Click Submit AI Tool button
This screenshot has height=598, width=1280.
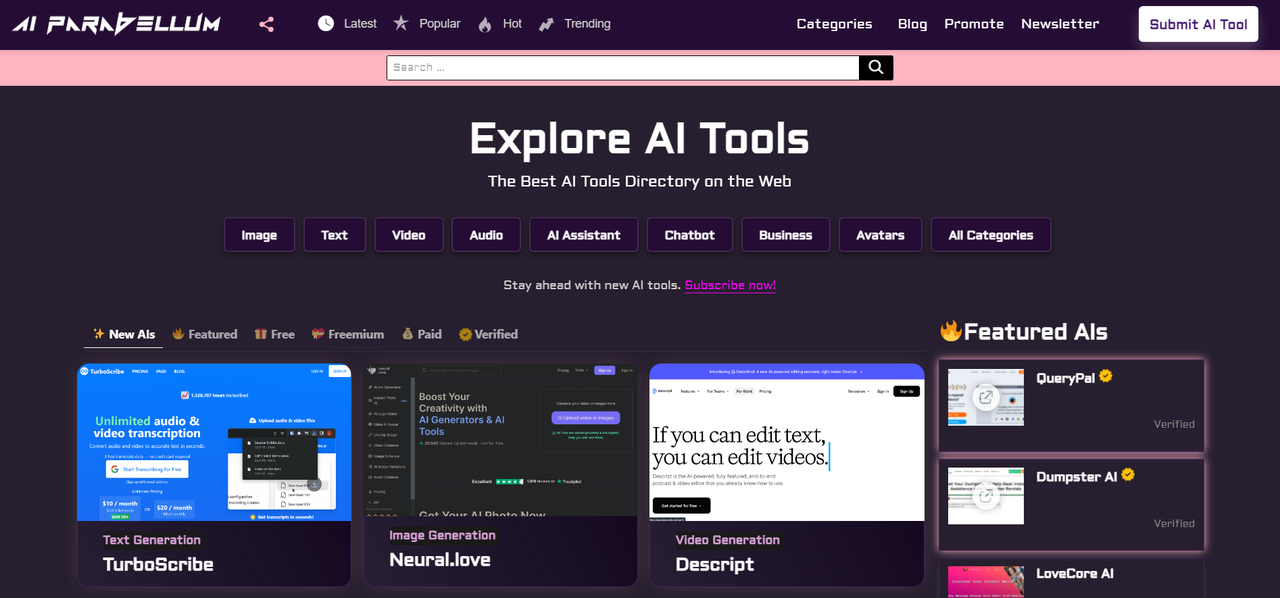[1198, 24]
